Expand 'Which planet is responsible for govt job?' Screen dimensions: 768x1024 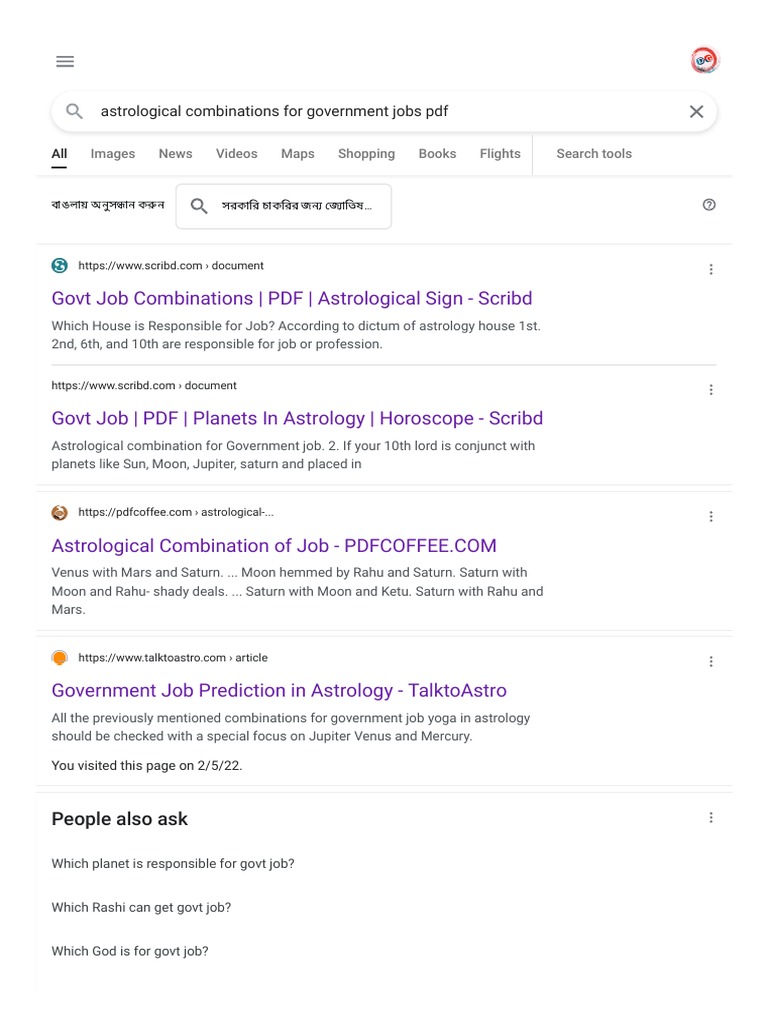coord(173,863)
